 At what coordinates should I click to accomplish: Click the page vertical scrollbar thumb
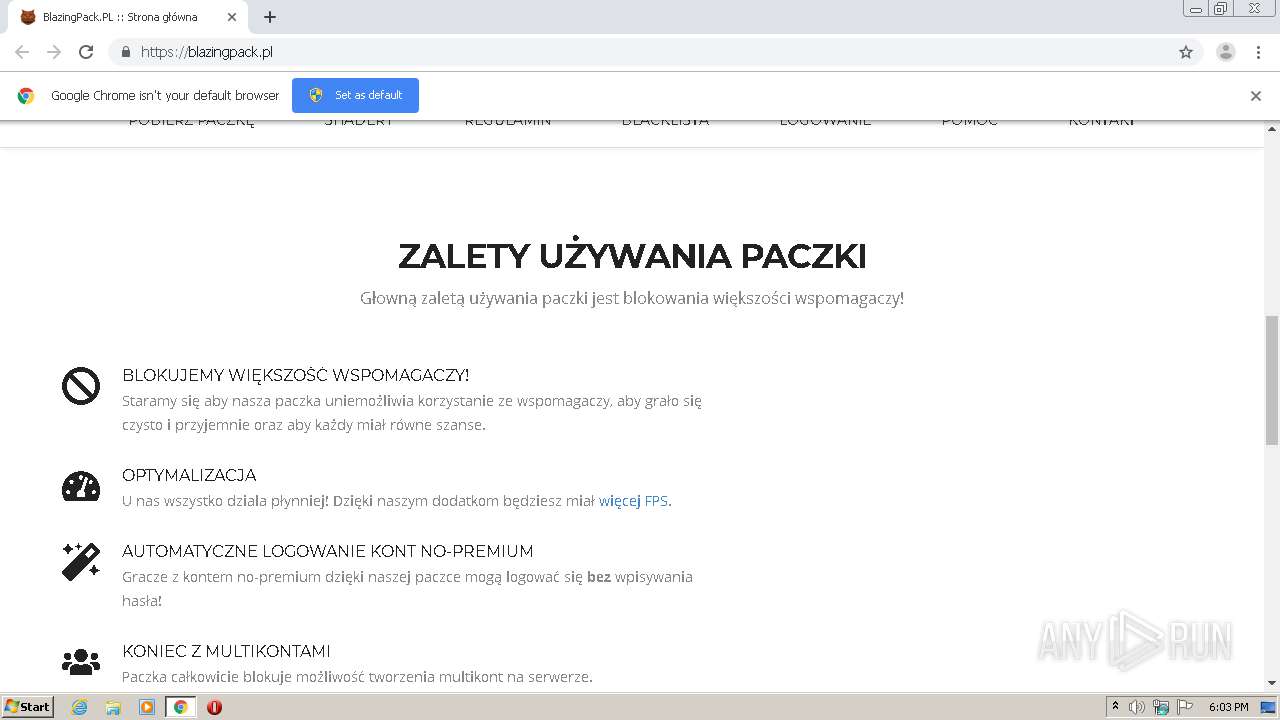1272,380
